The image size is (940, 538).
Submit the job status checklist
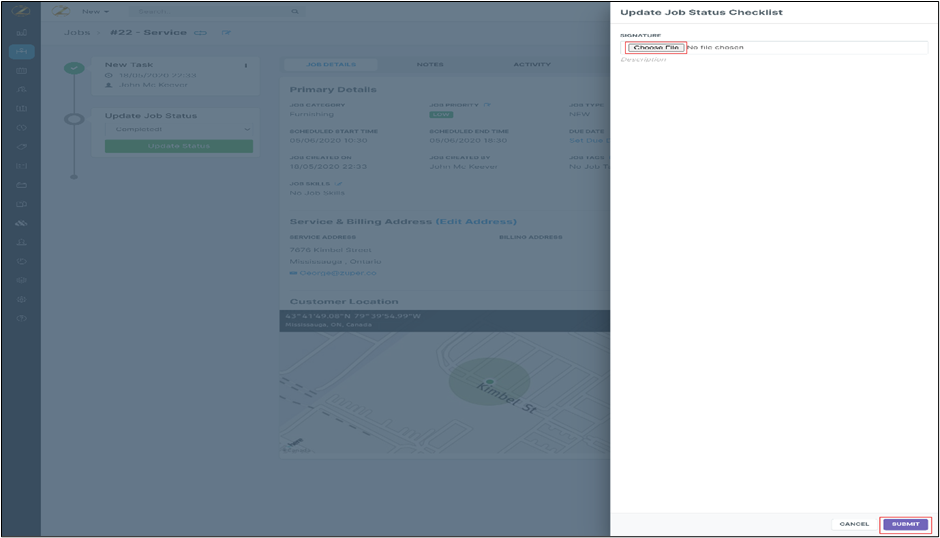click(905, 524)
